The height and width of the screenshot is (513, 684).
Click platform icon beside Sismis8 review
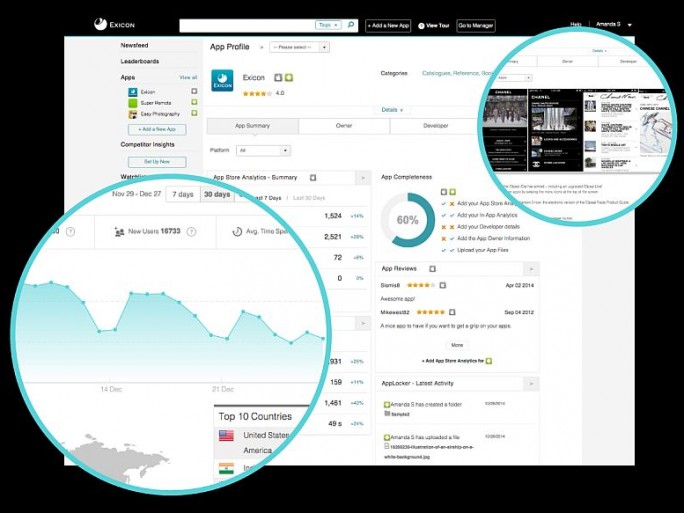point(442,285)
